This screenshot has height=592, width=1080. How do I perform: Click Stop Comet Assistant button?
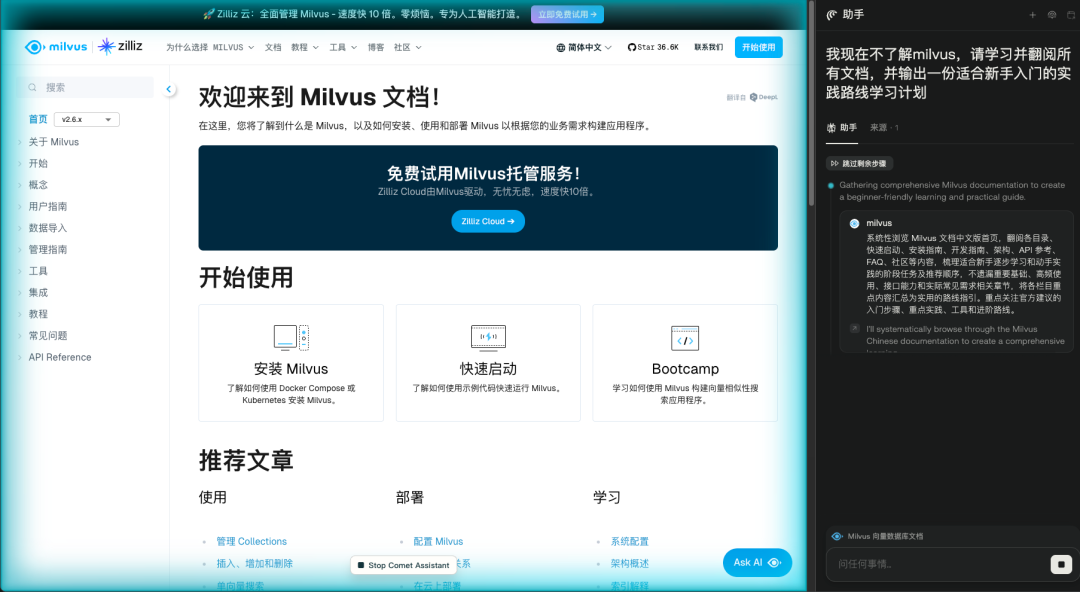tap(404, 565)
